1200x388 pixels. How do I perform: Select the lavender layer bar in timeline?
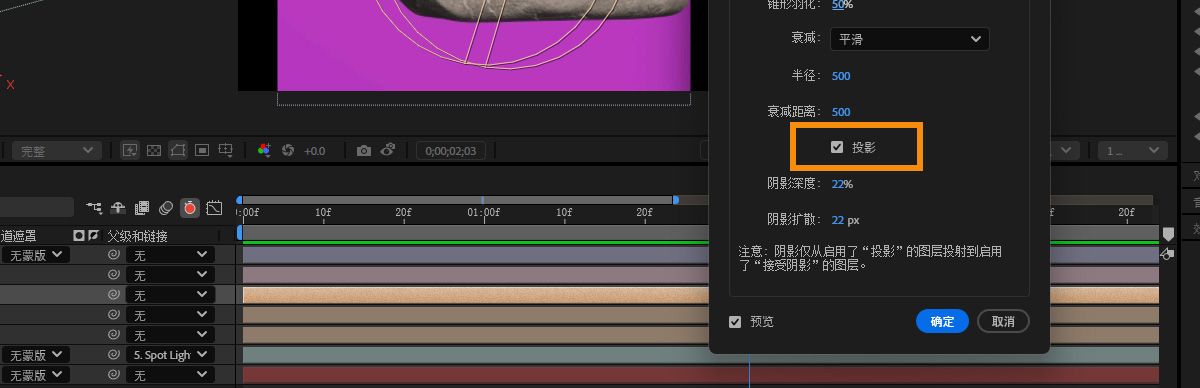tap(475, 255)
